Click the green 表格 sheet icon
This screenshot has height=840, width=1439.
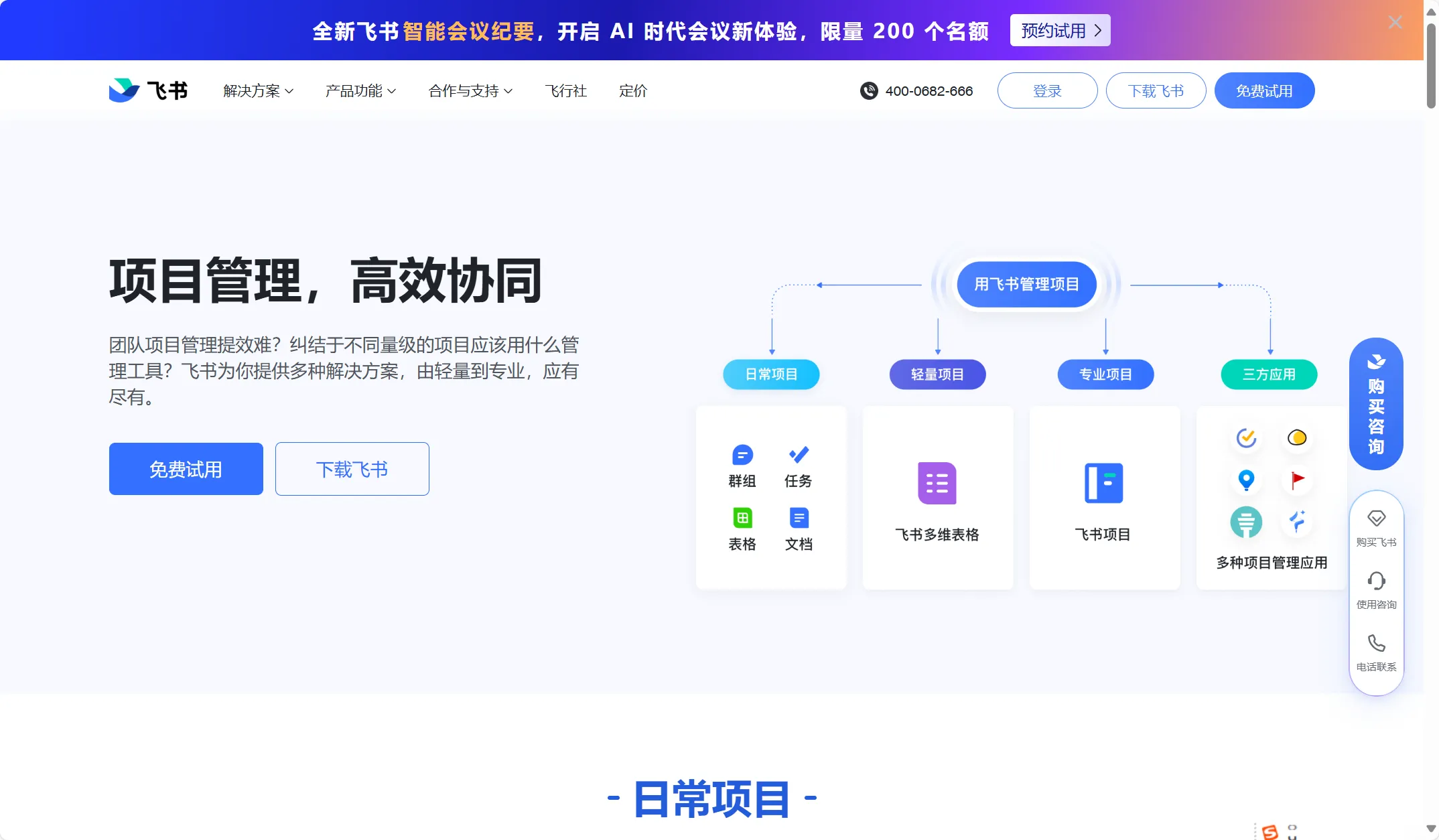742,518
